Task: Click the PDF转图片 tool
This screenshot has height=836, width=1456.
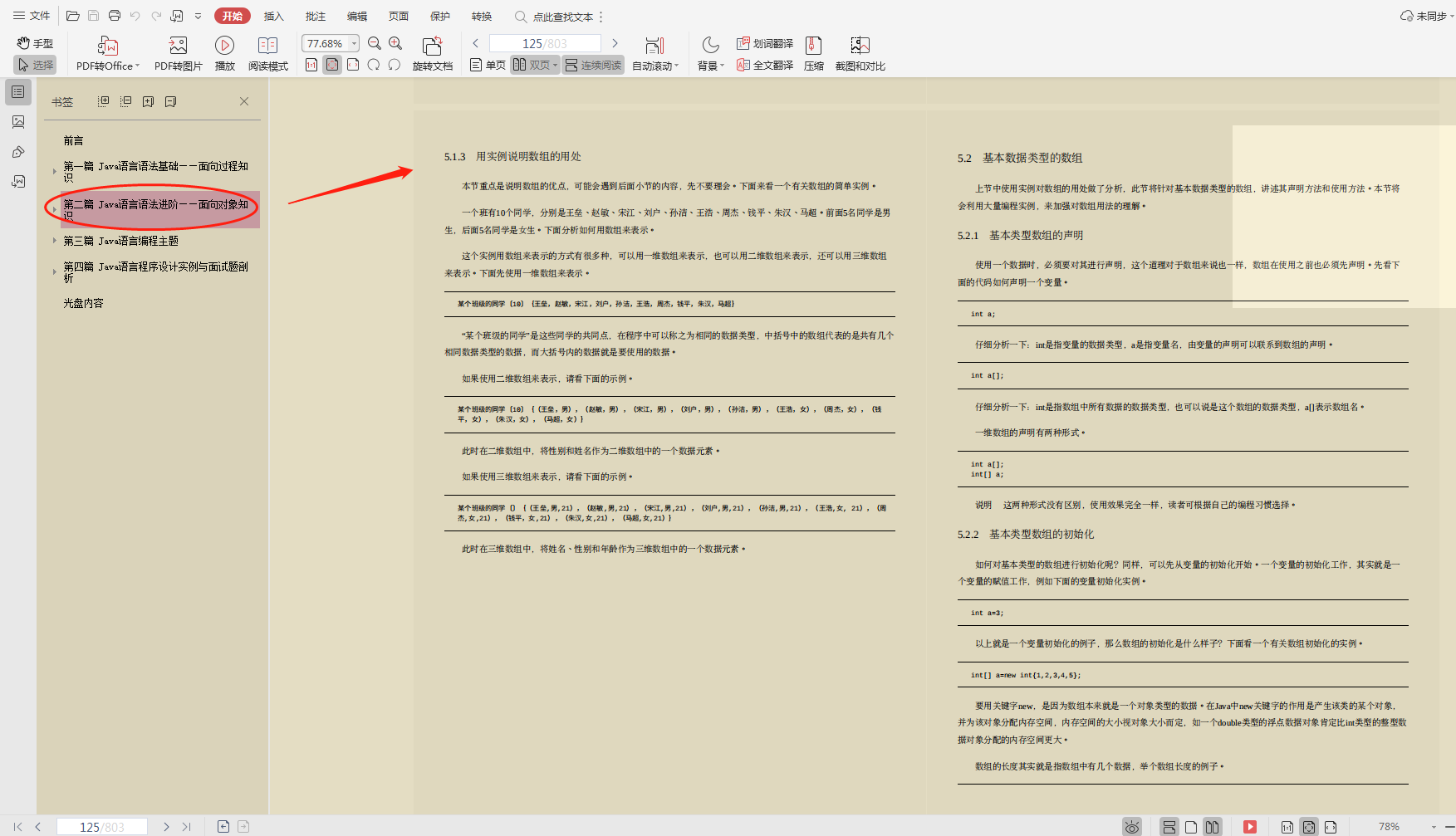Action: [178, 55]
